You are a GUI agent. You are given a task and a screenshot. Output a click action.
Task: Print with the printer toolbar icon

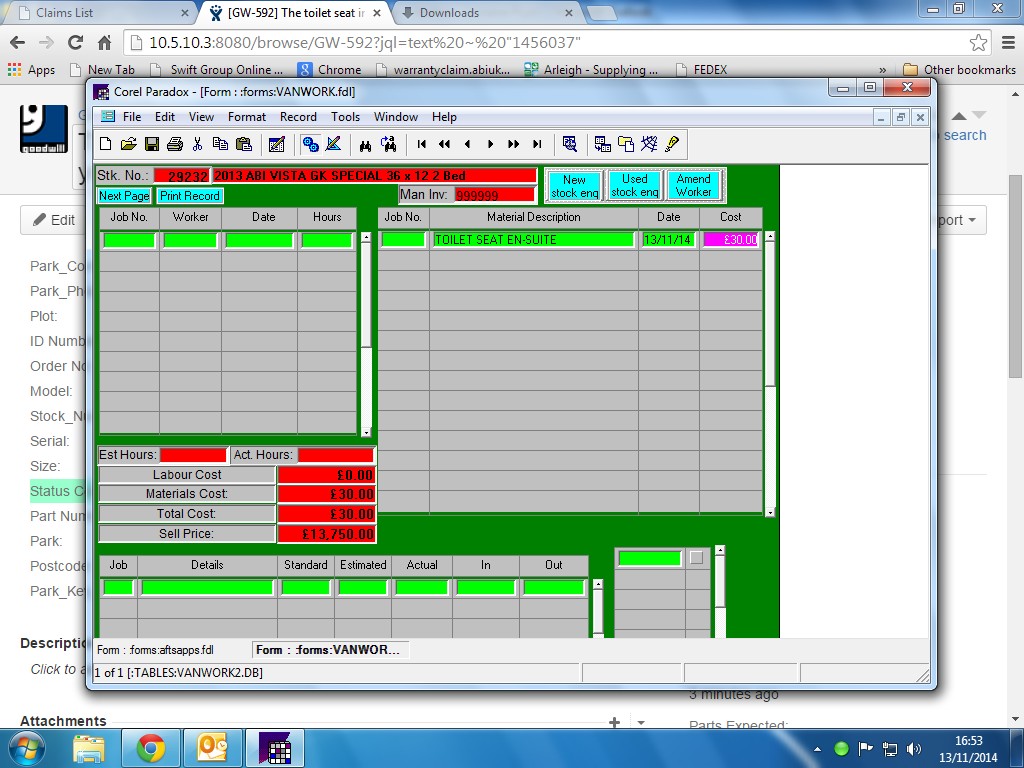[x=174, y=144]
